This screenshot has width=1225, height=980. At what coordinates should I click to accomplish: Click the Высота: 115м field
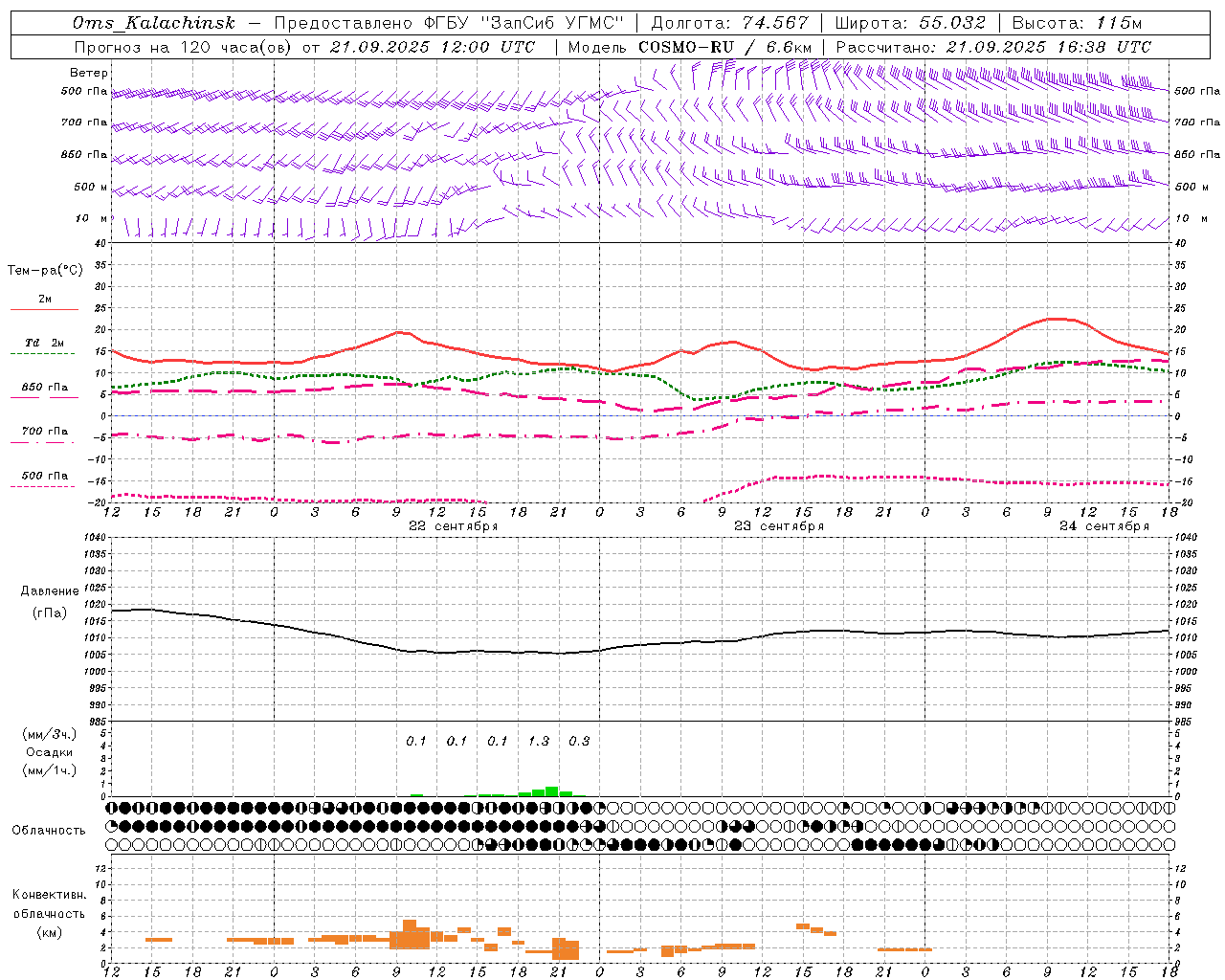point(1077,24)
